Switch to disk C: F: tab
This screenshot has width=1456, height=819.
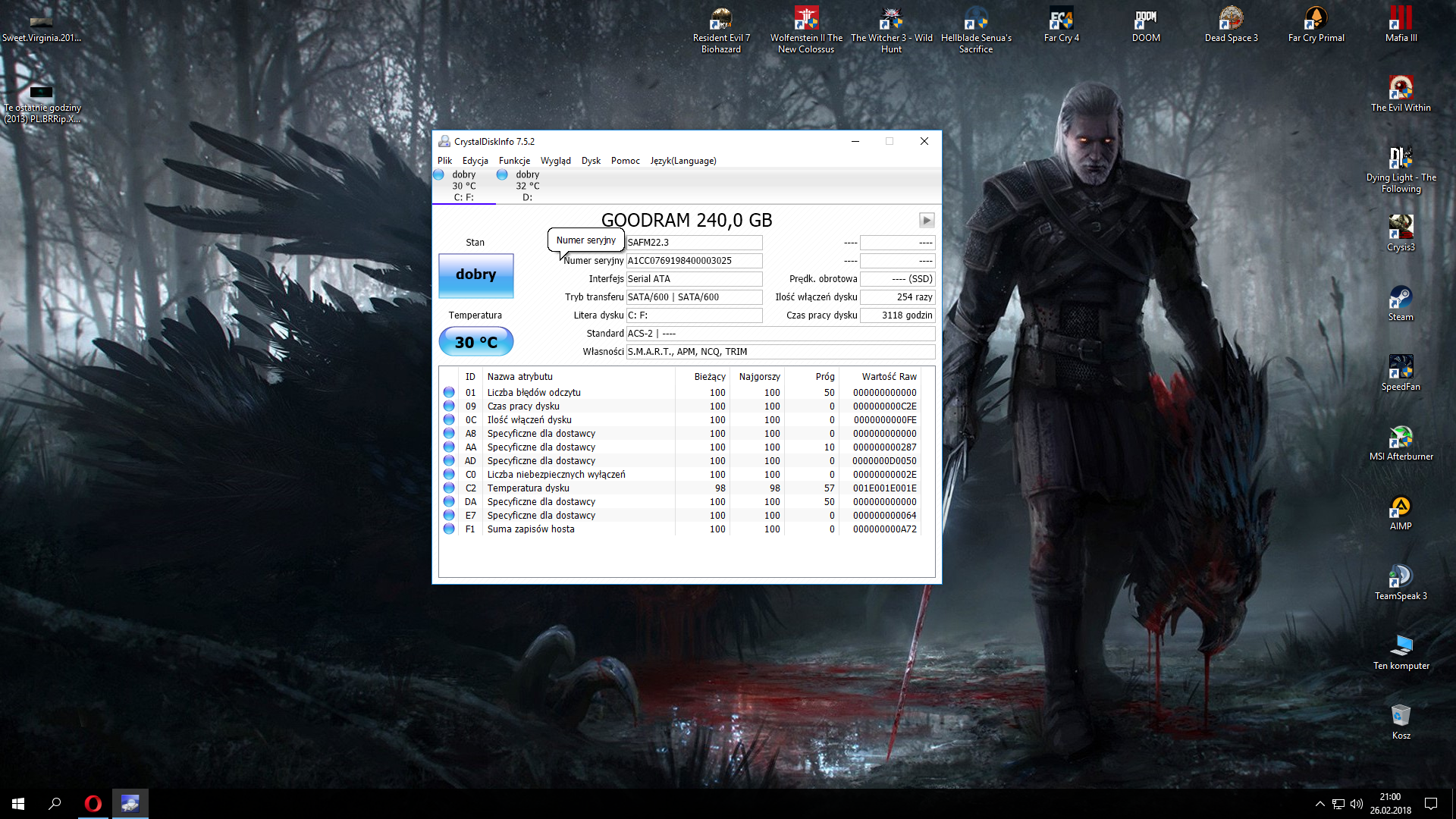(x=464, y=186)
